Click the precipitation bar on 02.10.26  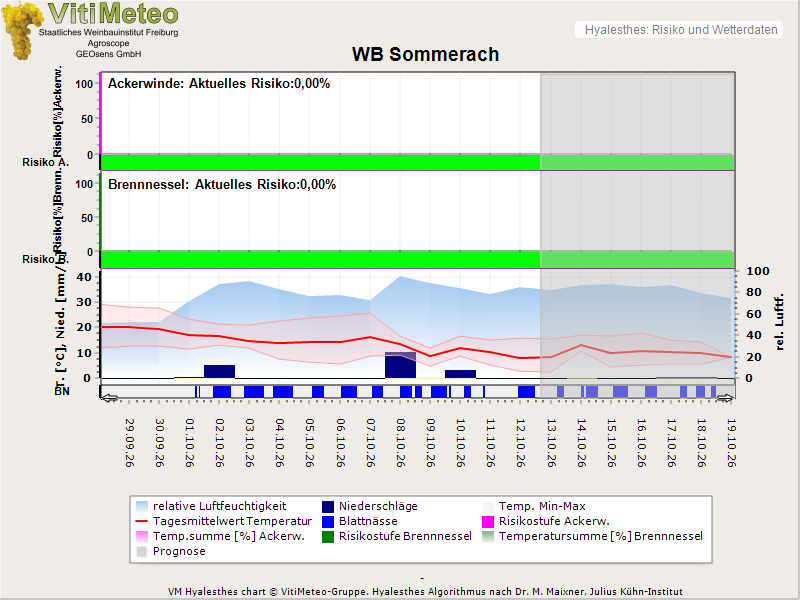219,371
